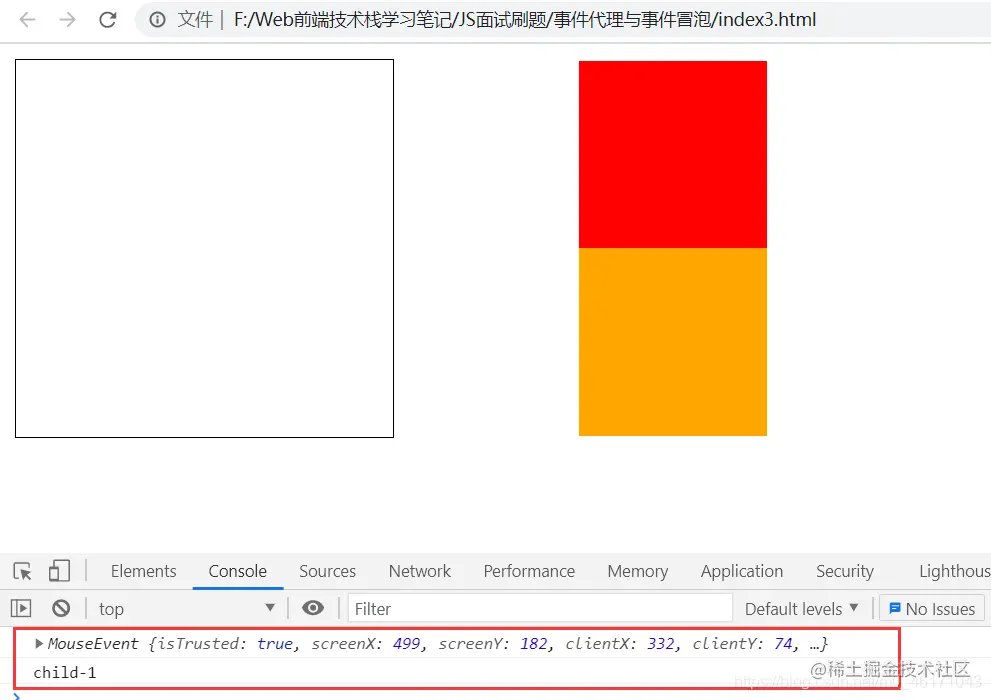This screenshot has width=991, height=700.
Task: Click the child-1 console output line
Action: [64, 672]
